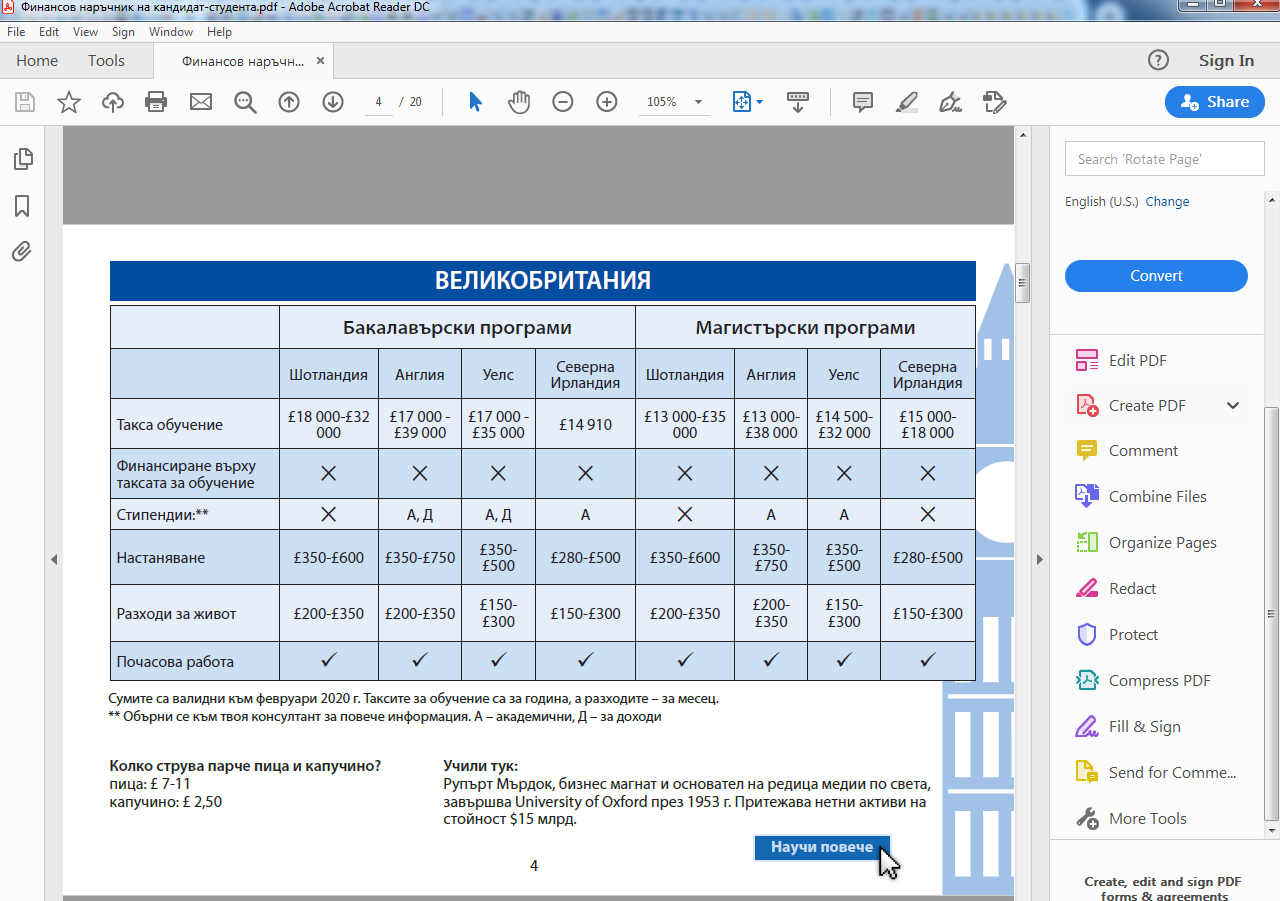Click the Convert button
This screenshot has height=901, width=1280.
point(1156,276)
